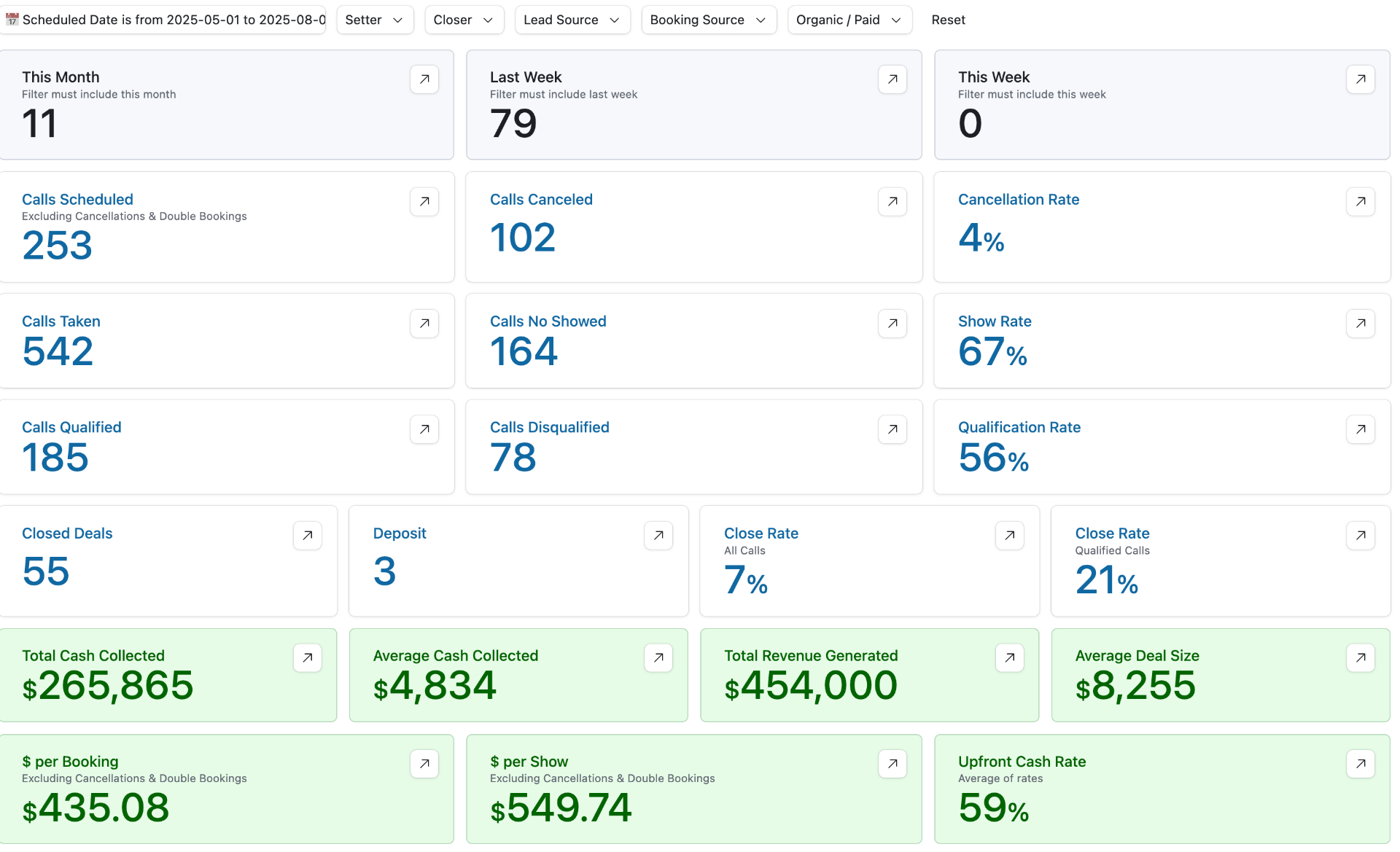Open This Month card expand arrow
This screenshot has height=852, width=1400.
tap(424, 79)
